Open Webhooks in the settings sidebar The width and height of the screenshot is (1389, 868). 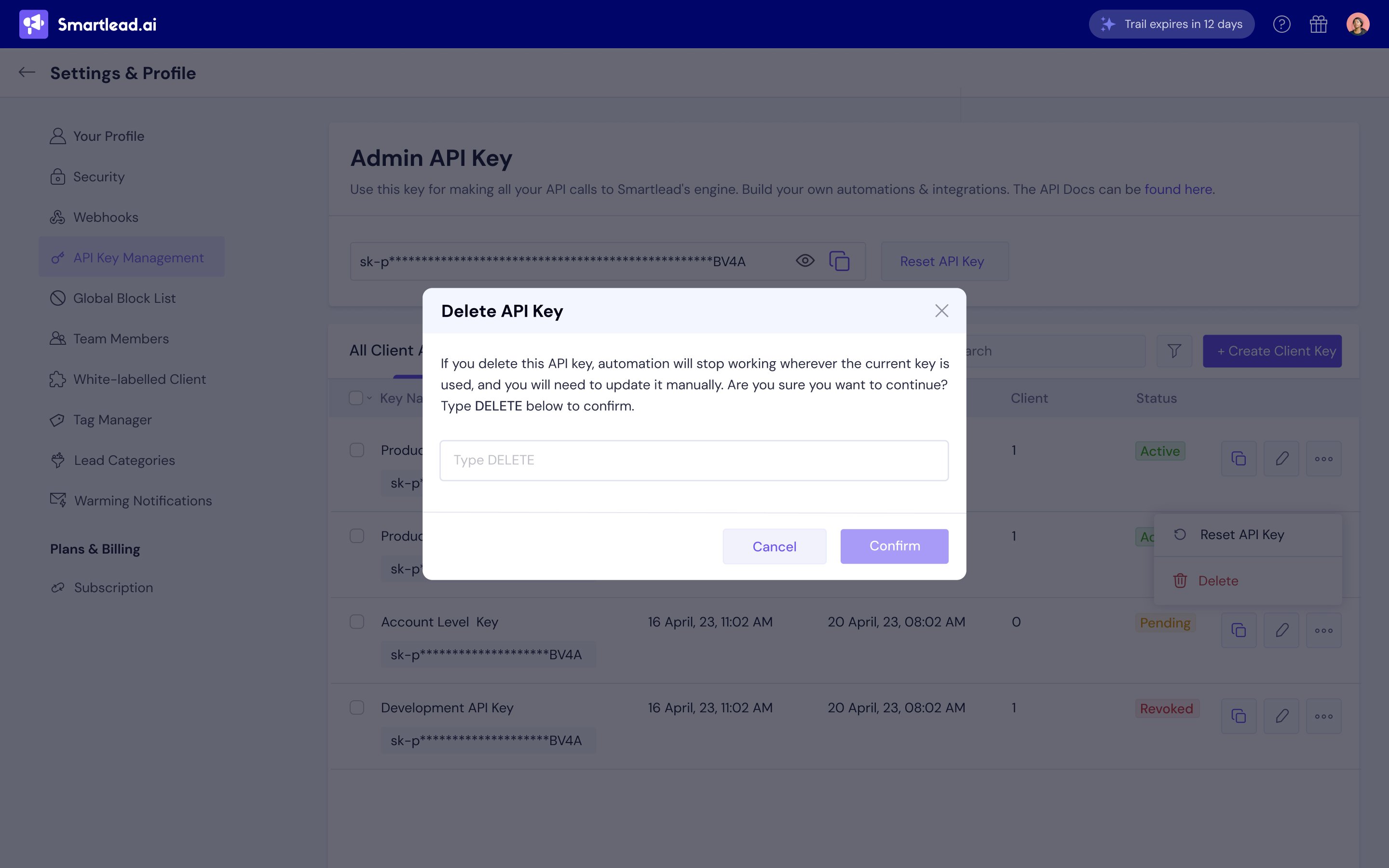pyautogui.click(x=106, y=217)
